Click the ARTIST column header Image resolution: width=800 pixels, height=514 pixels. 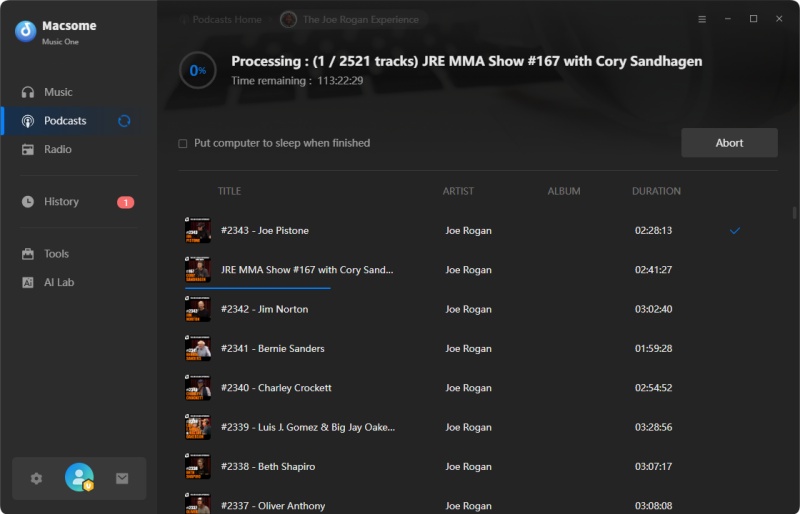(x=458, y=191)
